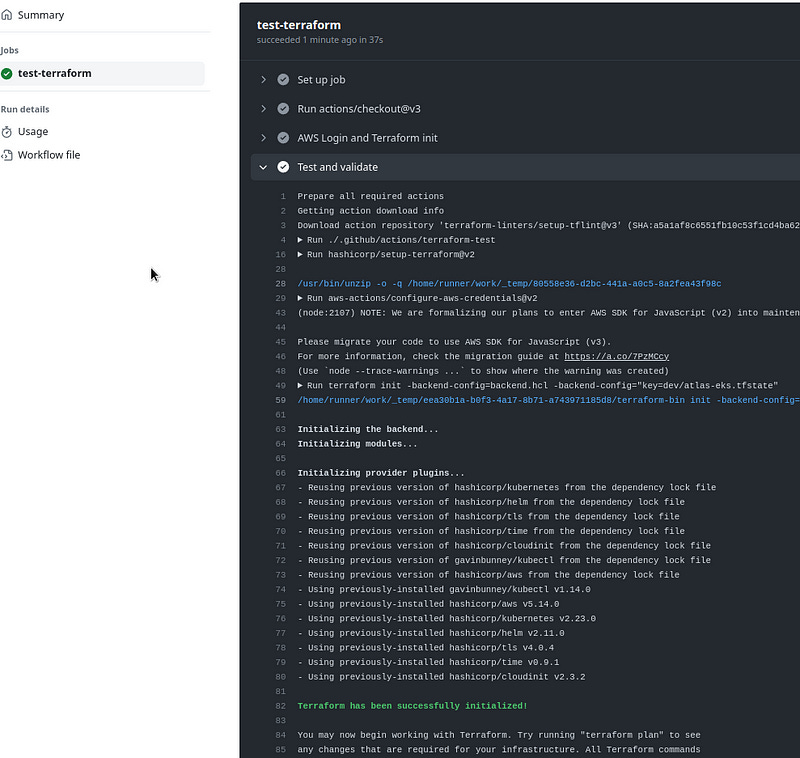Screen dimensions: 800x758
Task: Click the green success icon beside test-terraform
Action: tap(7, 73)
